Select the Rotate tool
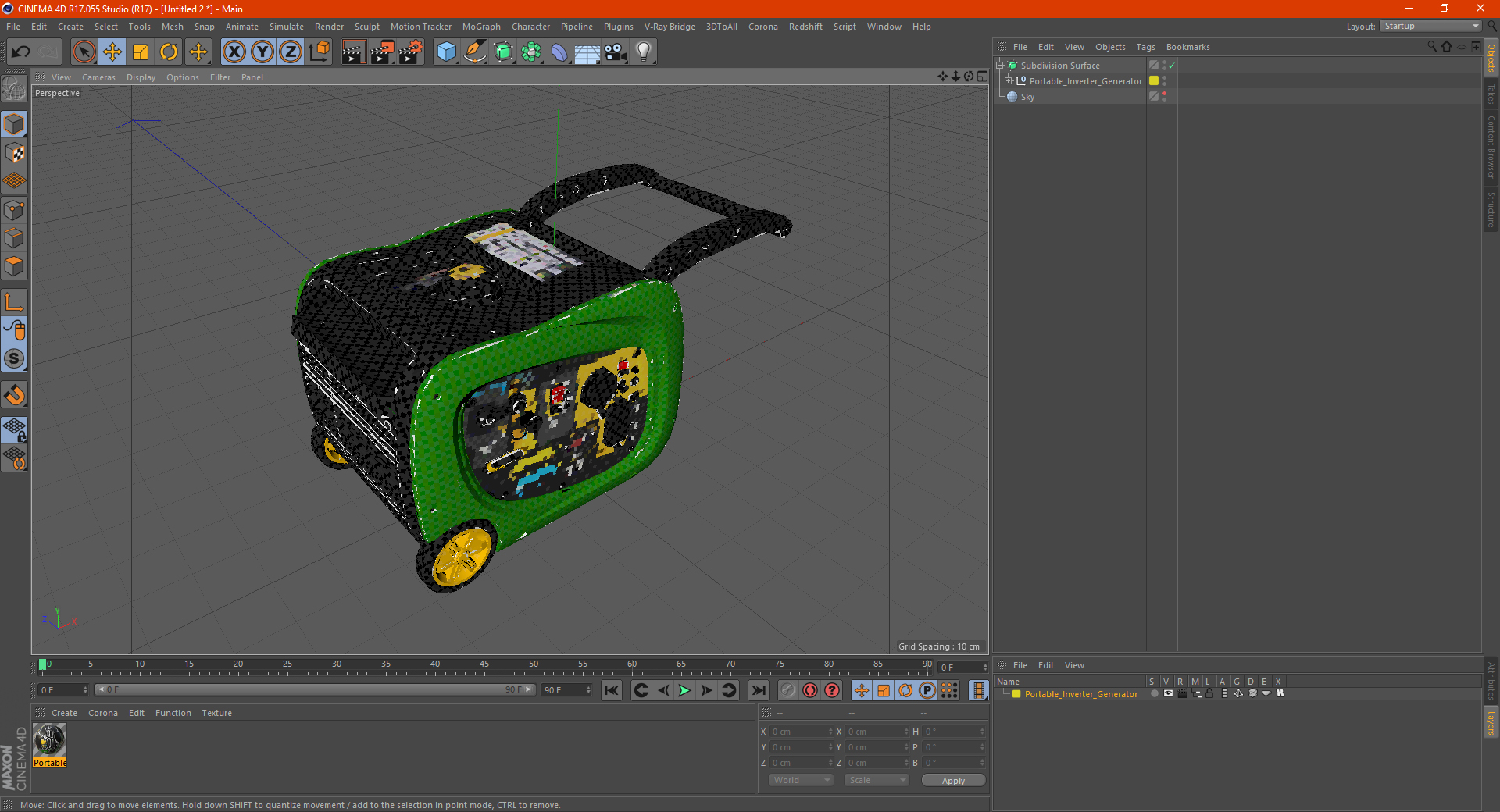The image size is (1500, 812). pyautogui.click(x=169, y=52)
